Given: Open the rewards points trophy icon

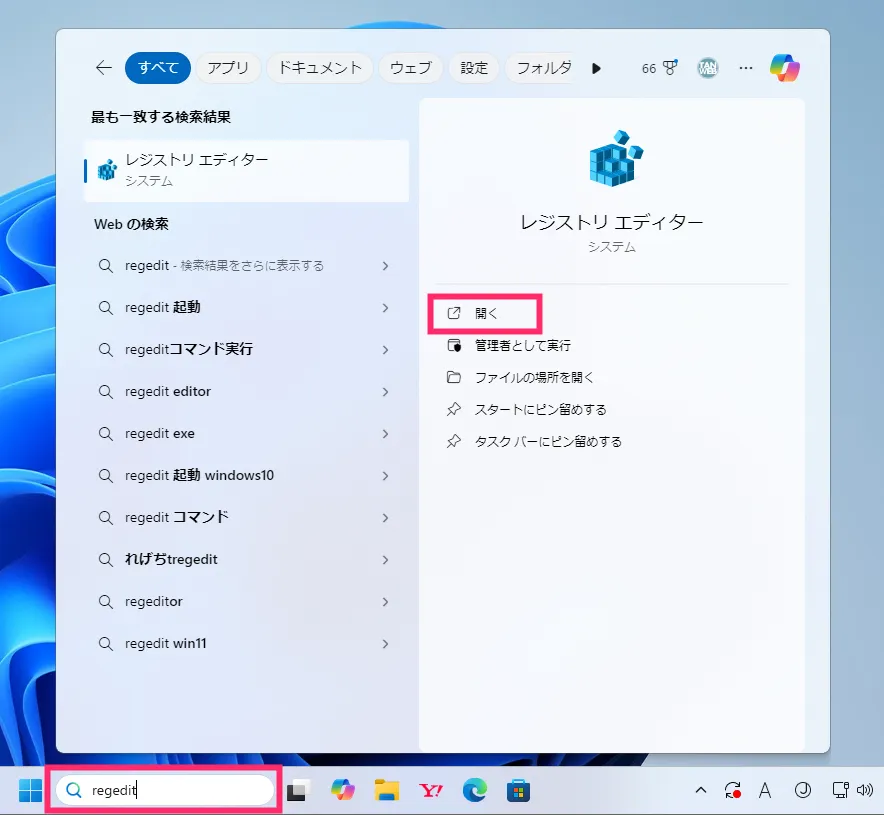Looking at the screenshot, I should click(x=670, y=68).
